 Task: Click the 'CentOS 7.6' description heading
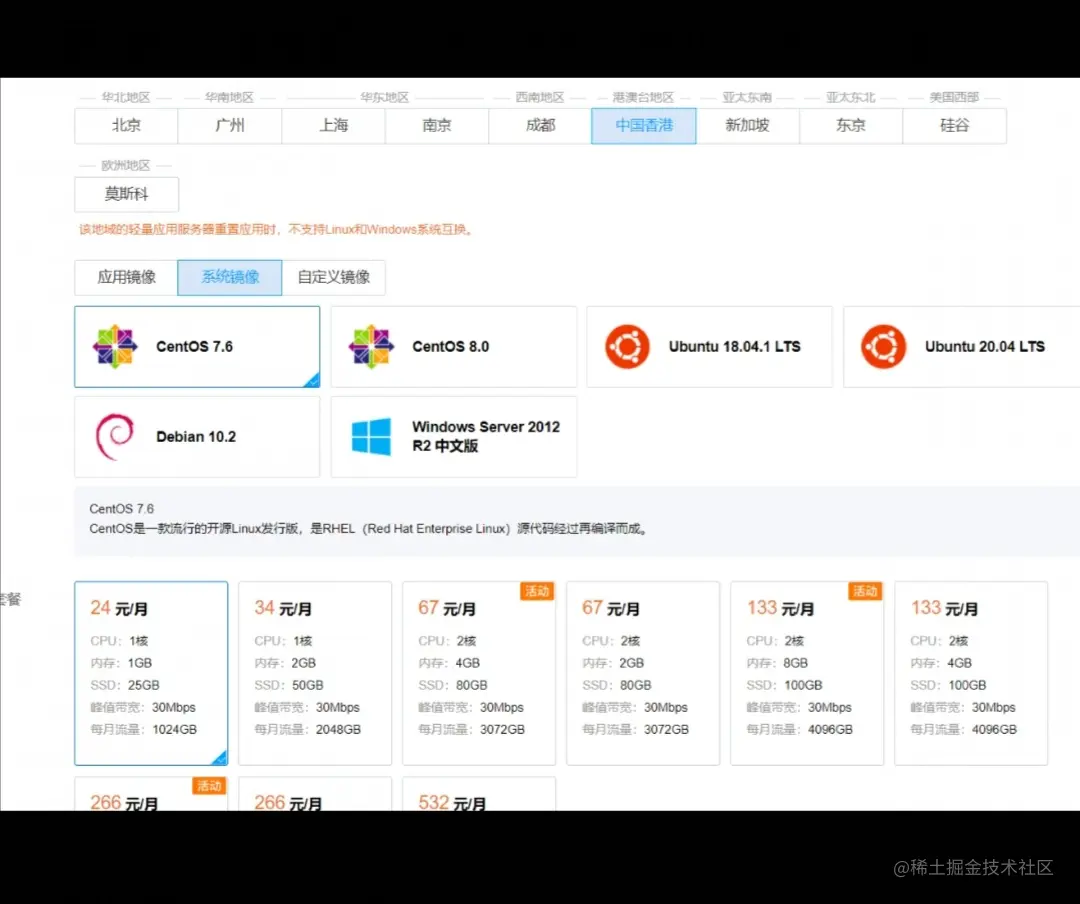(x=121, y=508)
